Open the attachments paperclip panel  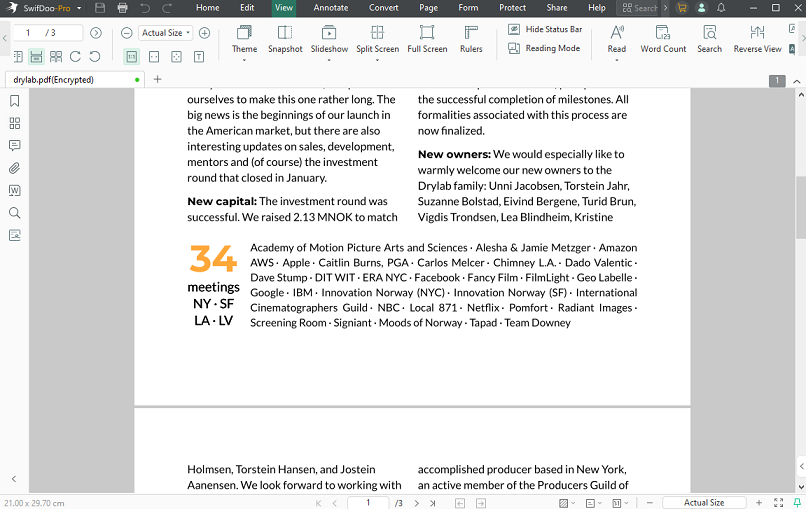[x=14, y=168]
